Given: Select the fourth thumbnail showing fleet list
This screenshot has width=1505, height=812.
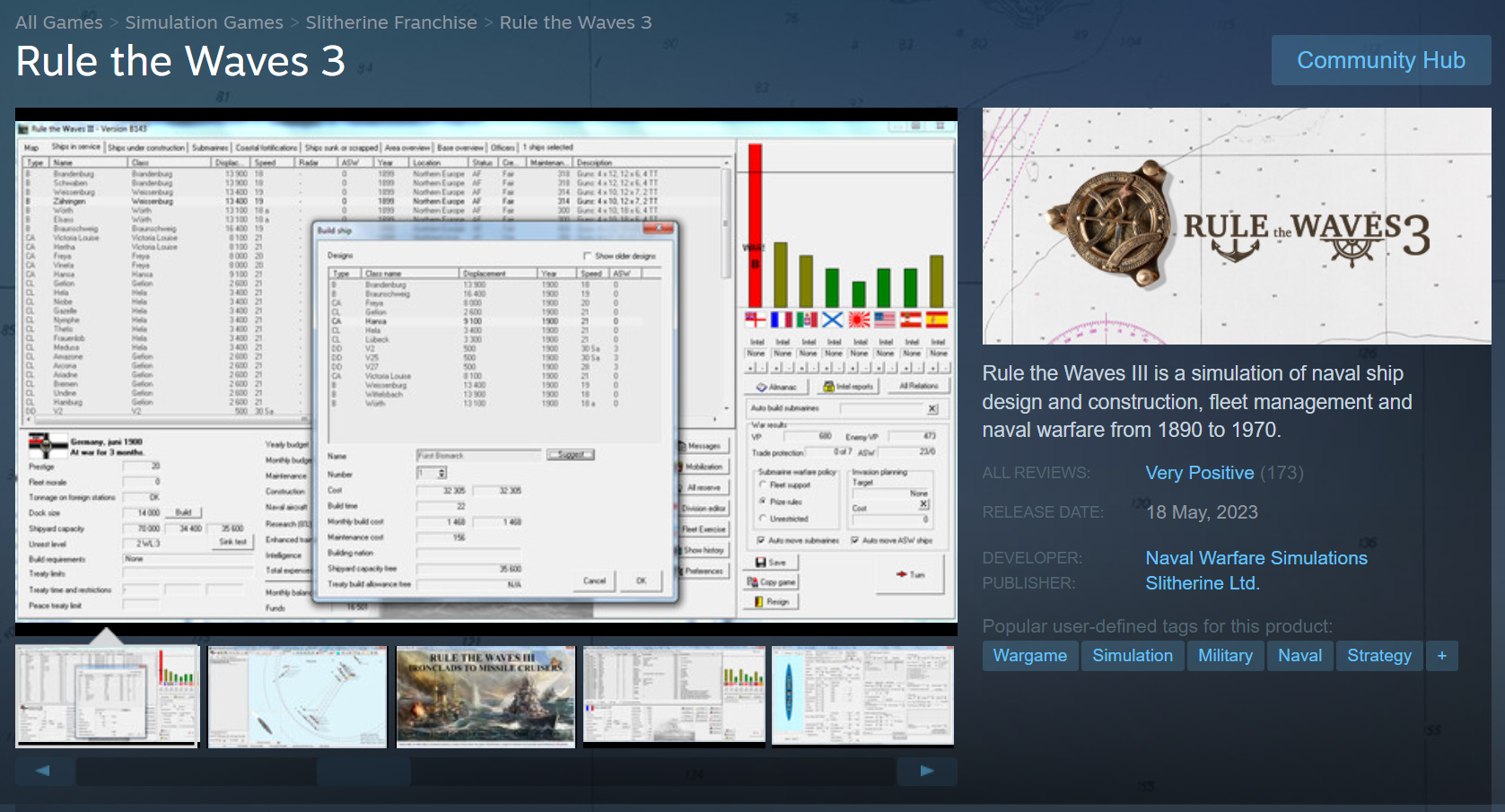Looking at the screenshot, I should [674, 696].
